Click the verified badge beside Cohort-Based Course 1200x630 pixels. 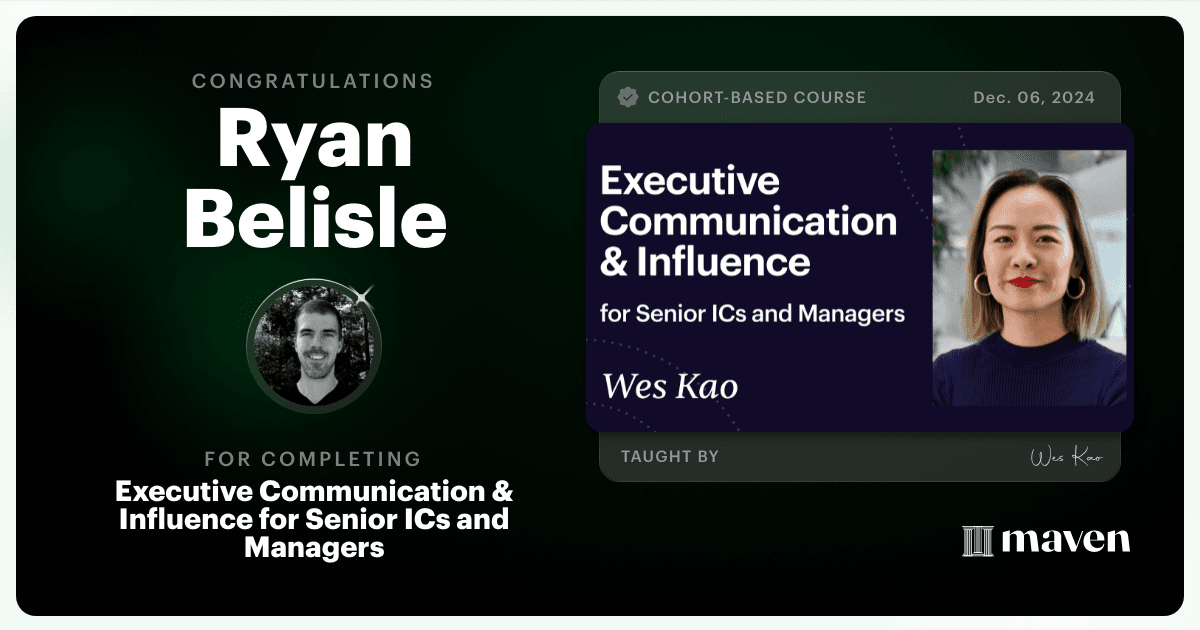[628, 97]
